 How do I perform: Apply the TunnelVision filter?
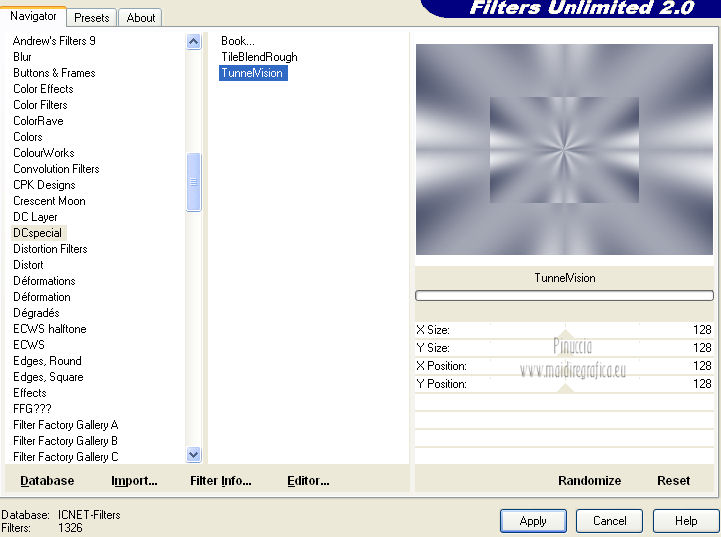point(533,521)
